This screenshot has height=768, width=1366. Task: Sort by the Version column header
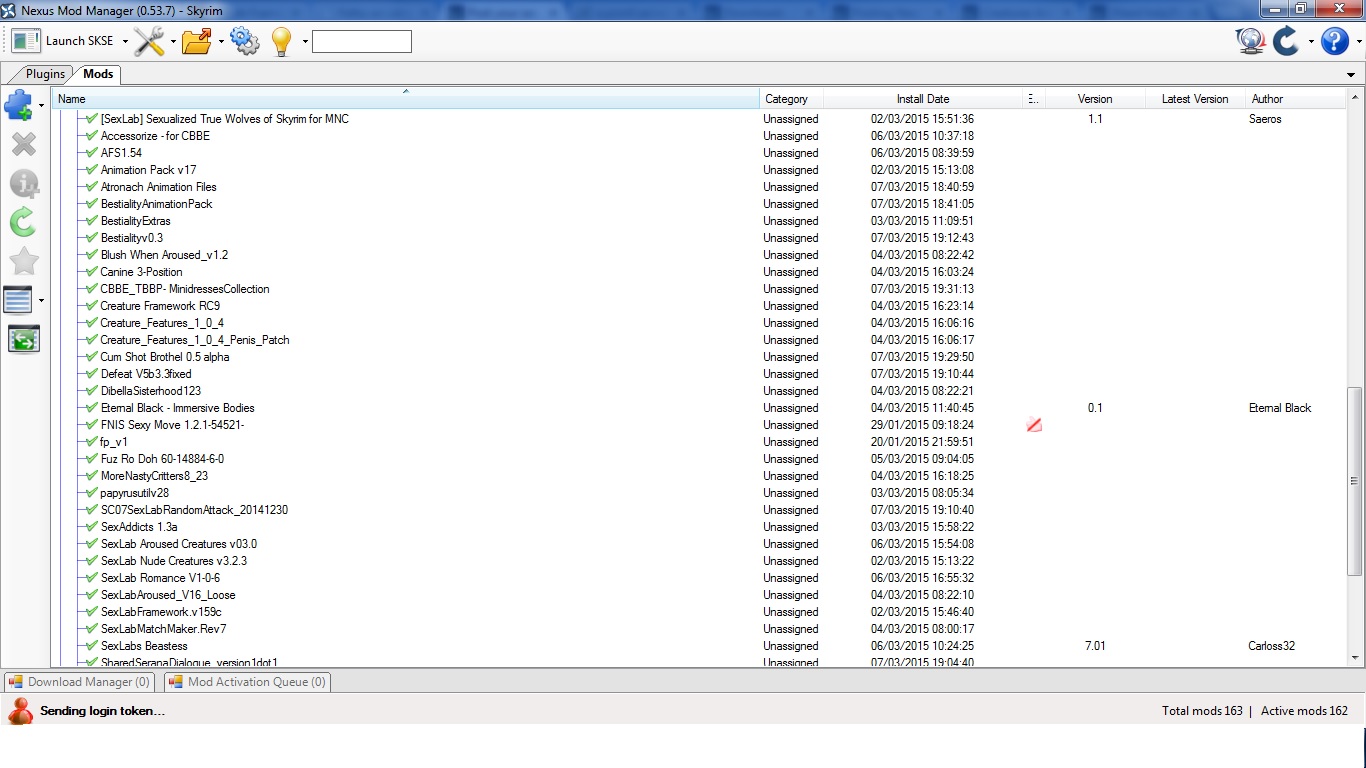coord(1095,99)
